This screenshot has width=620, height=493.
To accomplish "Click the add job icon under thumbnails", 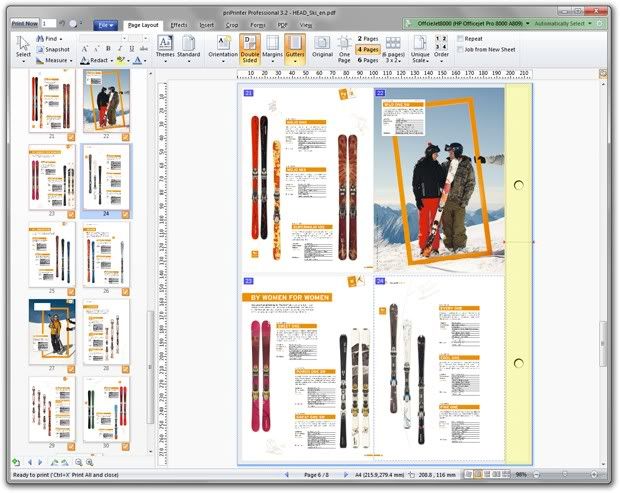I will click(x=16, y=462).
